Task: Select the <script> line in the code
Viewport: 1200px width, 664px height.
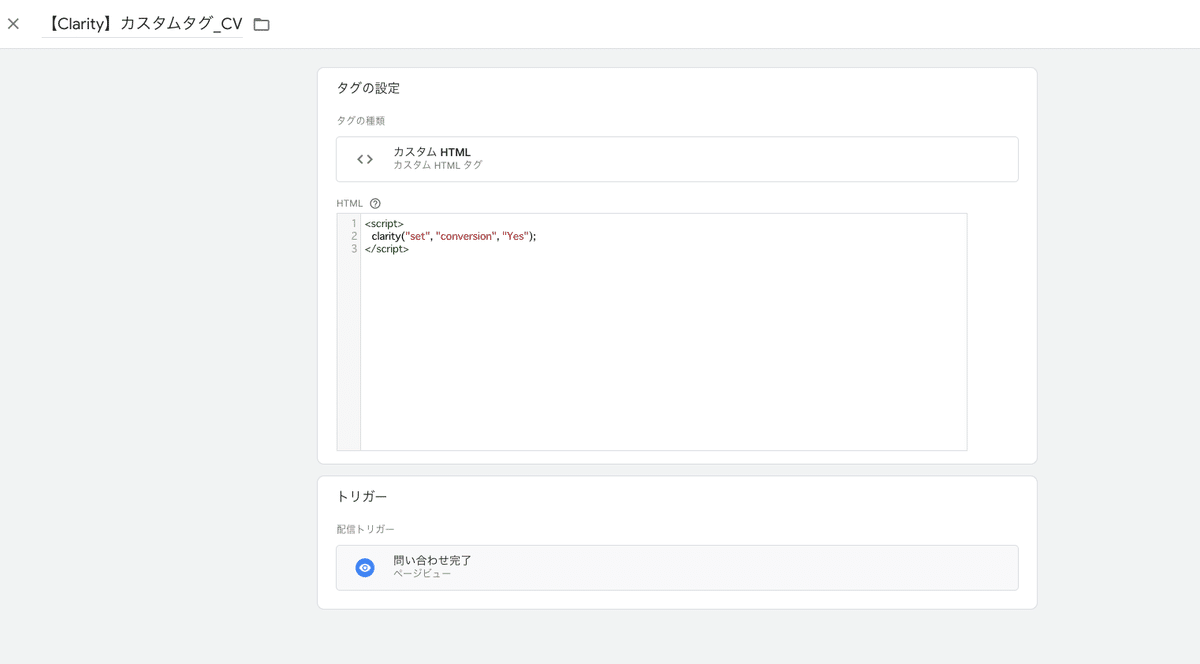Action: click(x=384, y=224)
